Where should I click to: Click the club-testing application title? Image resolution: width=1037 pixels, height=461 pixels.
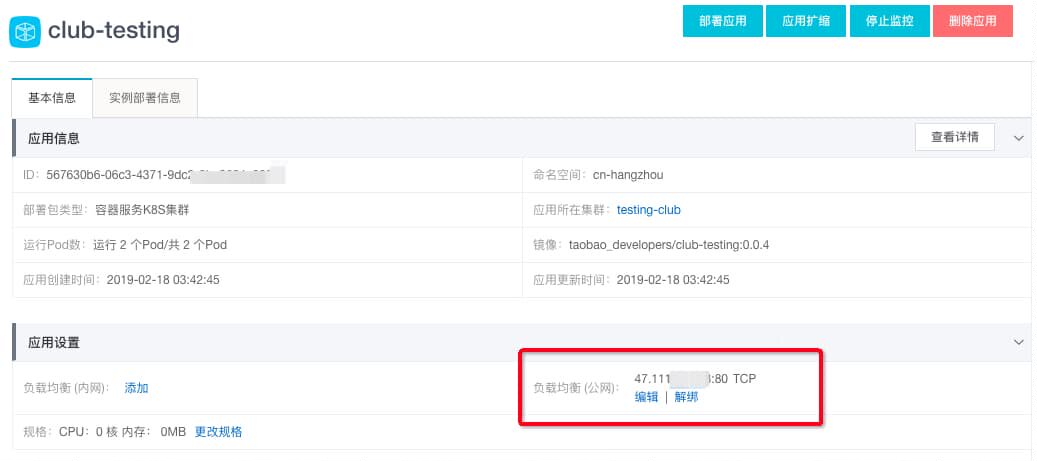[x=113, y=31]
